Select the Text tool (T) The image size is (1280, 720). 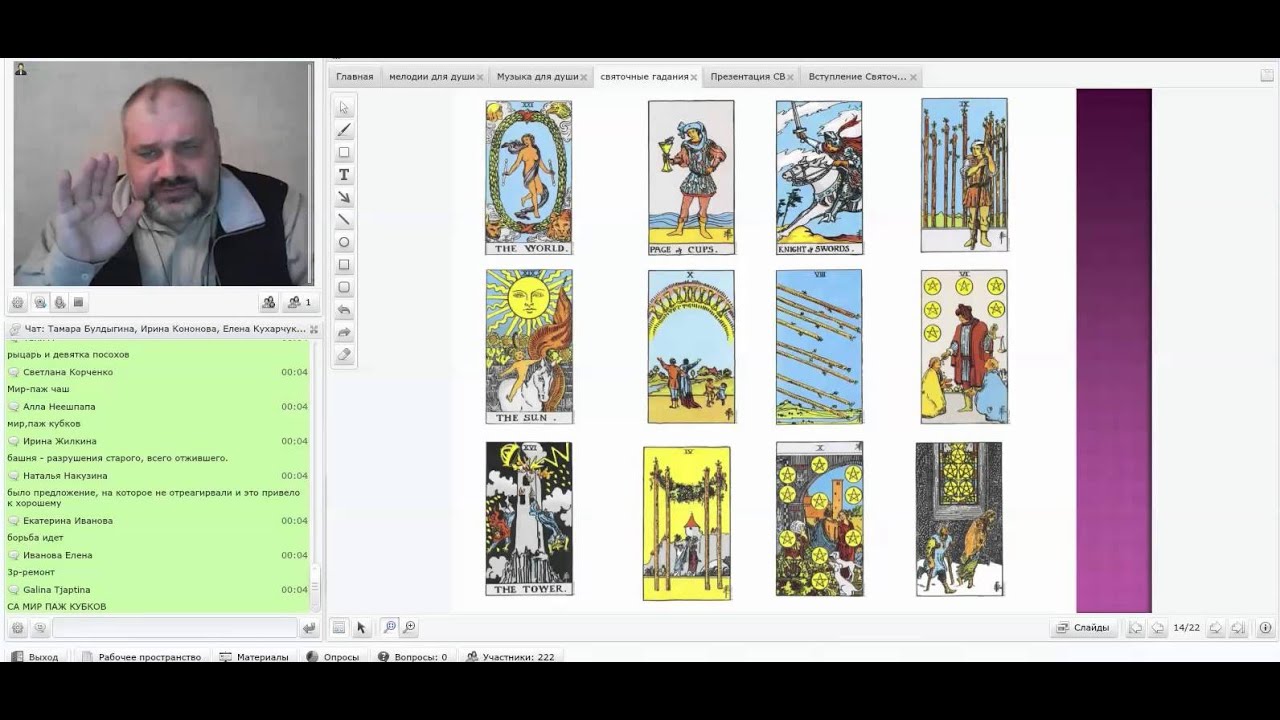(344, 175)
